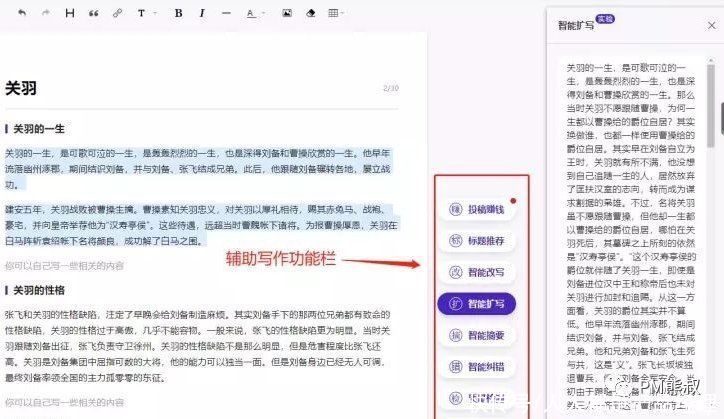Click placeholder text under 关羽的一生 section
The height and width of the screenshot is (419, 724).
click(64, 266)
